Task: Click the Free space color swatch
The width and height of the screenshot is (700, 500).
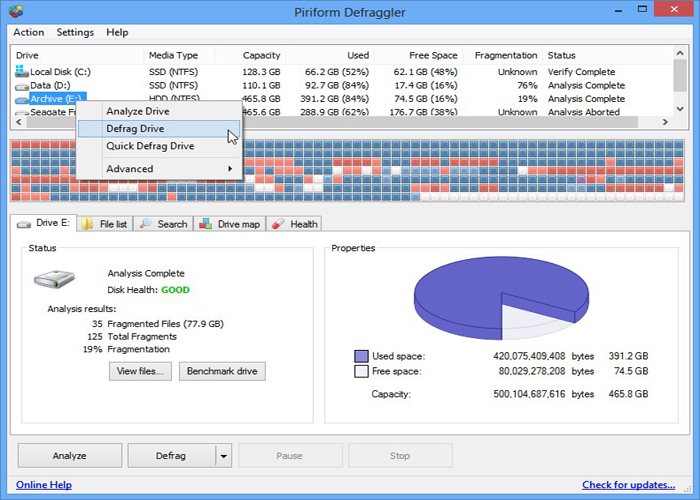Action: 361,371
